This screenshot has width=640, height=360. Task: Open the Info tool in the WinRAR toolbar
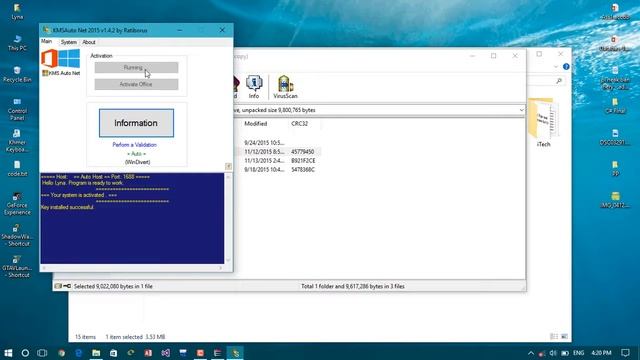coord(254,87)
